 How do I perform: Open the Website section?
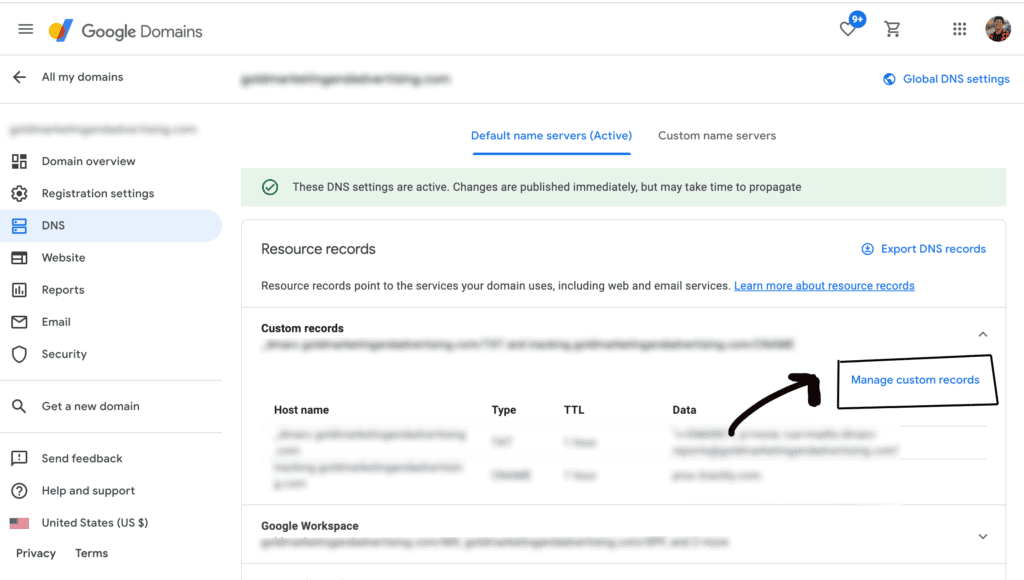tap(63, 257)
